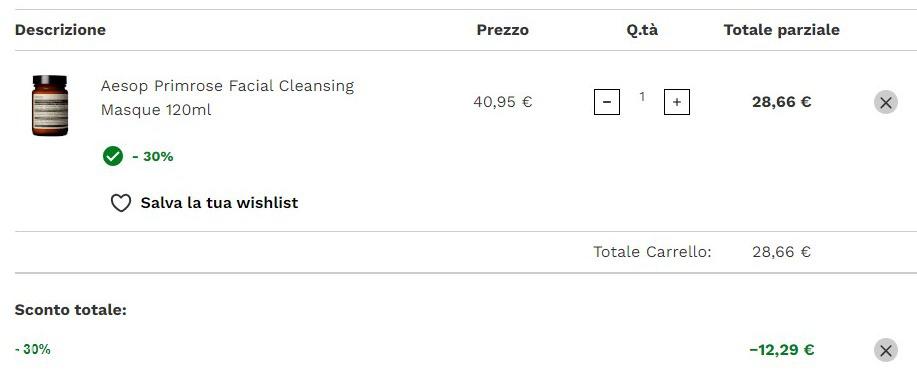Select the quantity field showing 1
This screenshot has width=917, height=376.
click(x=642, y=97)
